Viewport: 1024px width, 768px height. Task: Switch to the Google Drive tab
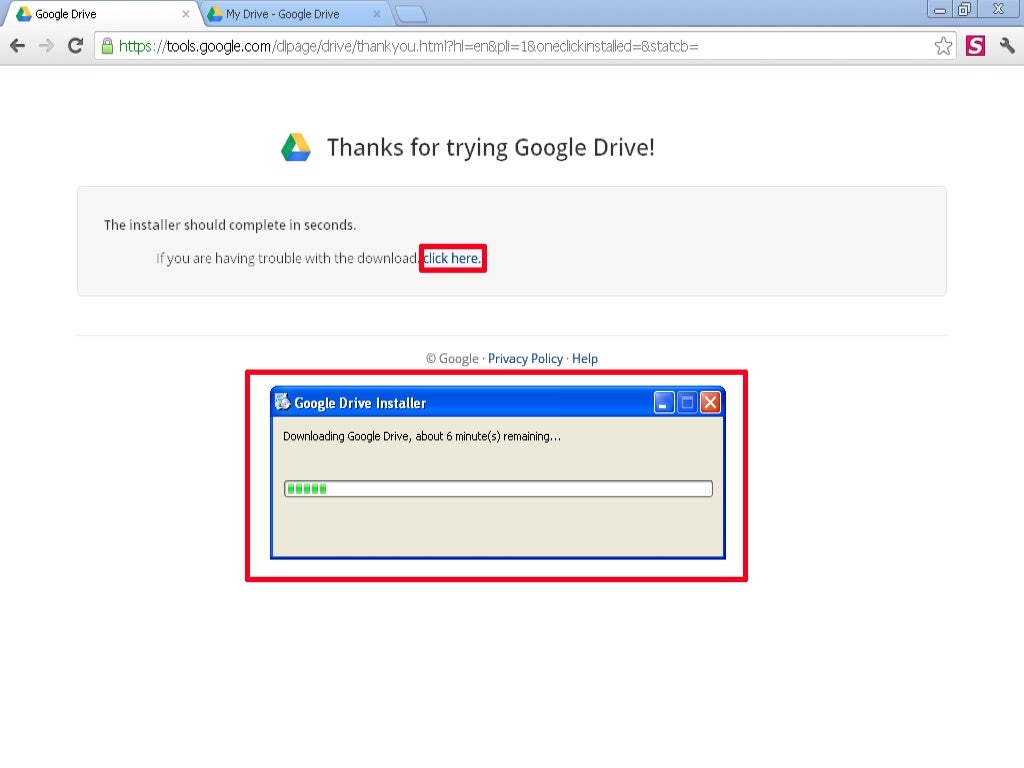[x=99, y=14]
